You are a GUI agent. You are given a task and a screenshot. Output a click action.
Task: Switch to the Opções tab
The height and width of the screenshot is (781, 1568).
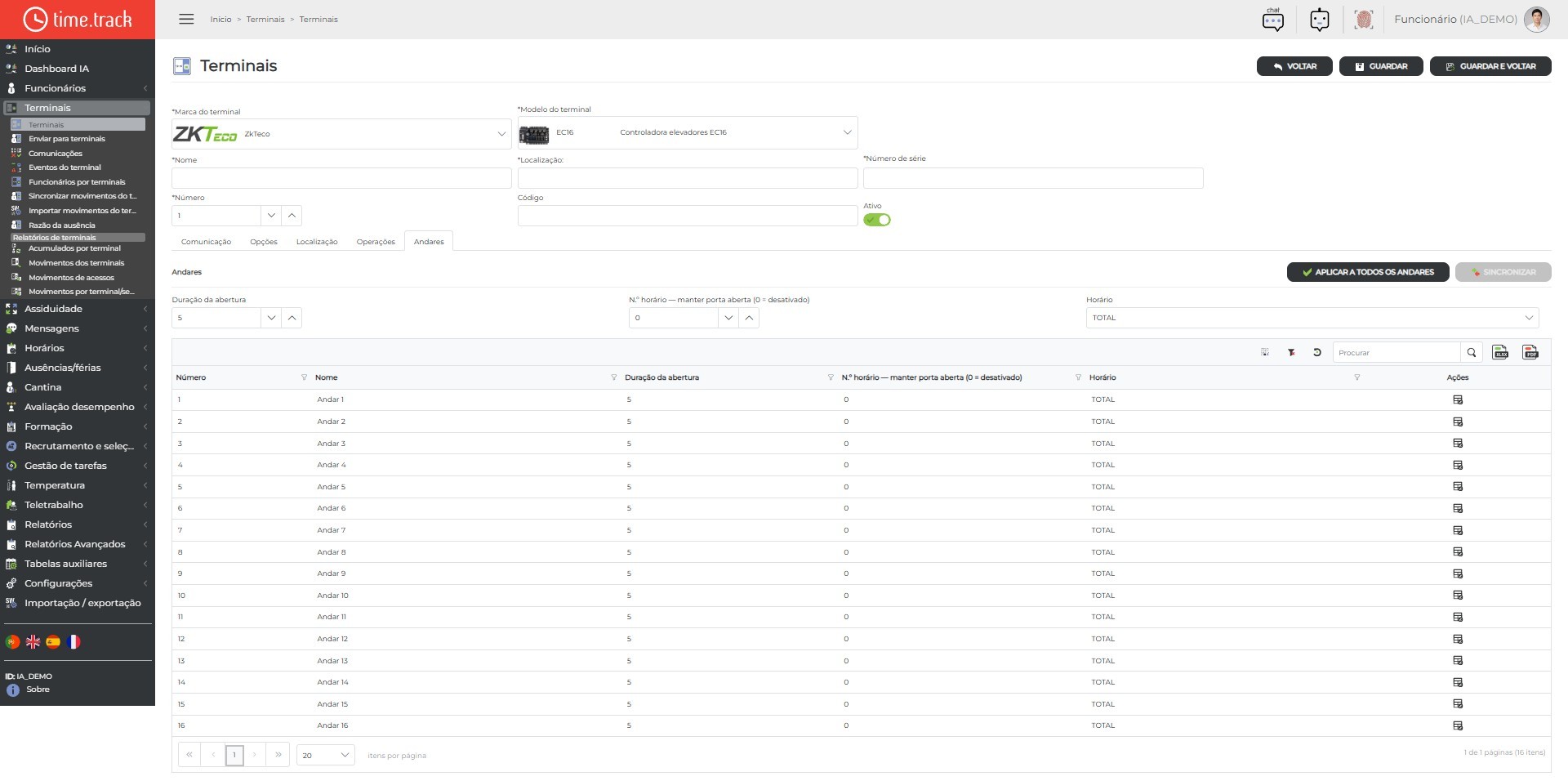264,242
